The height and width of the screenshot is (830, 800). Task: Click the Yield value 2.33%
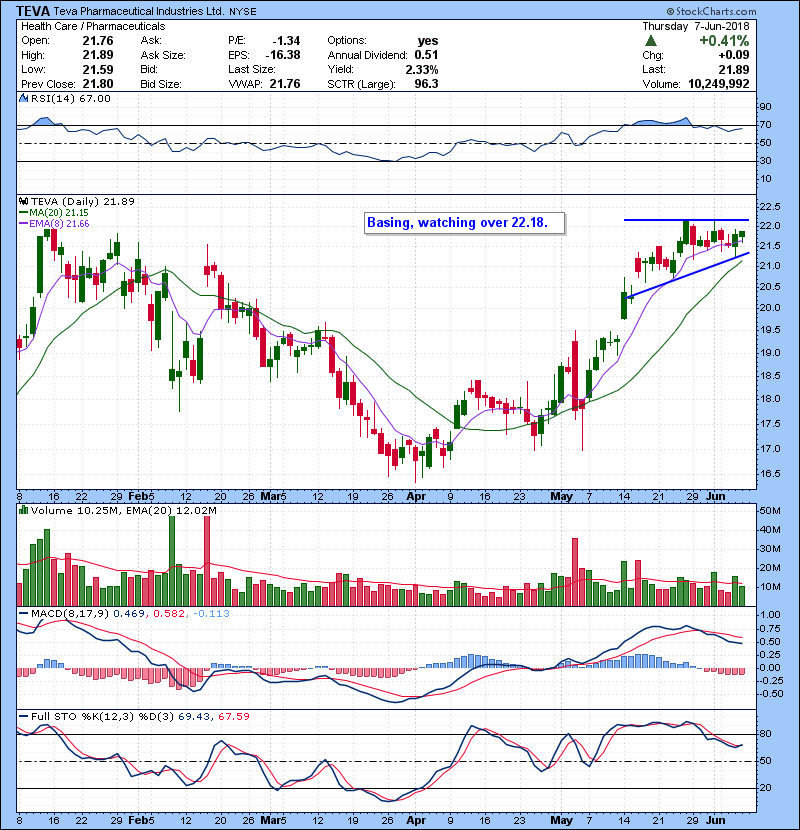click(x=422, y=69)
